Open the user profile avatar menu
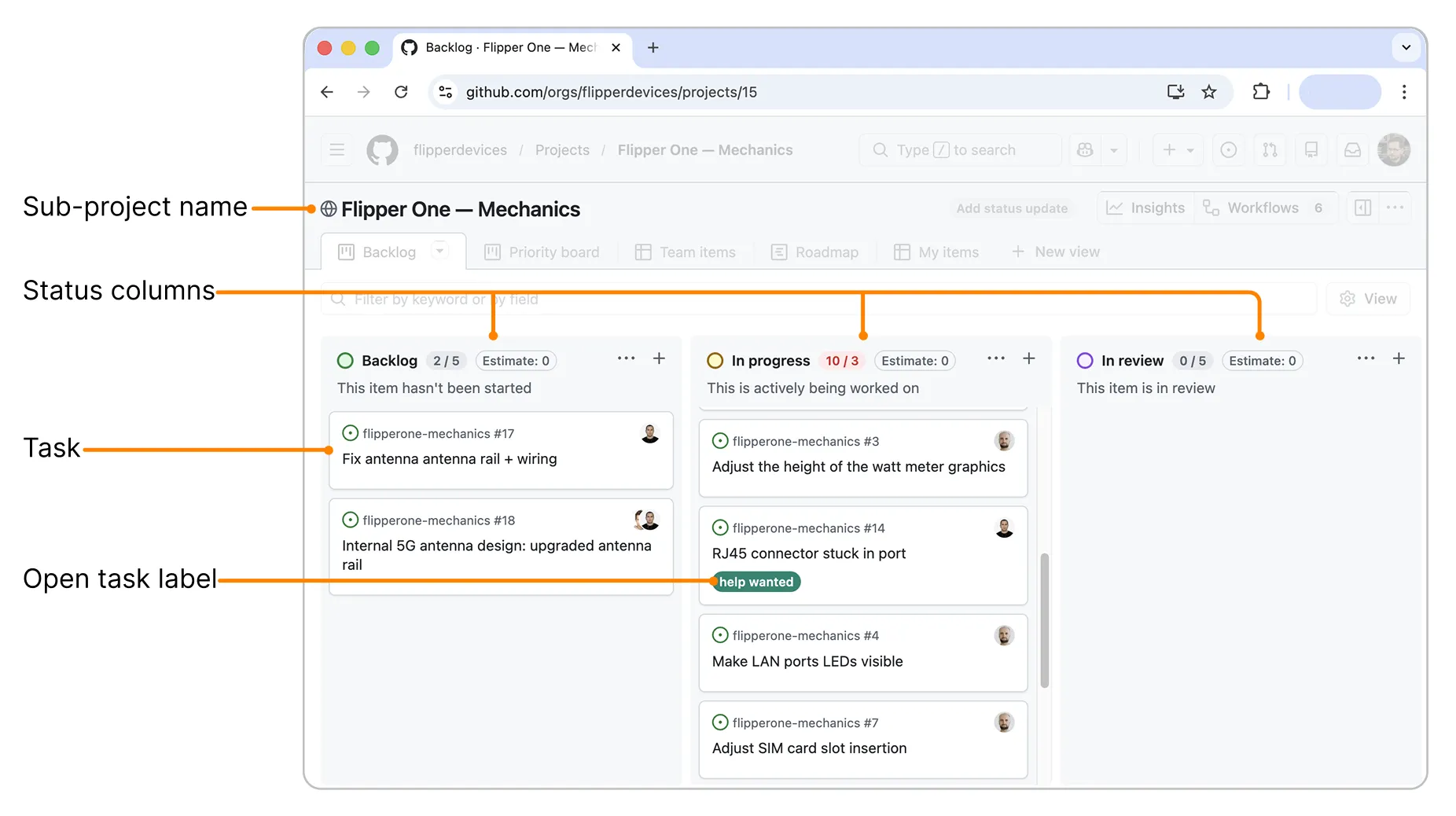Screen dimensions: 1456x816 1394,150
